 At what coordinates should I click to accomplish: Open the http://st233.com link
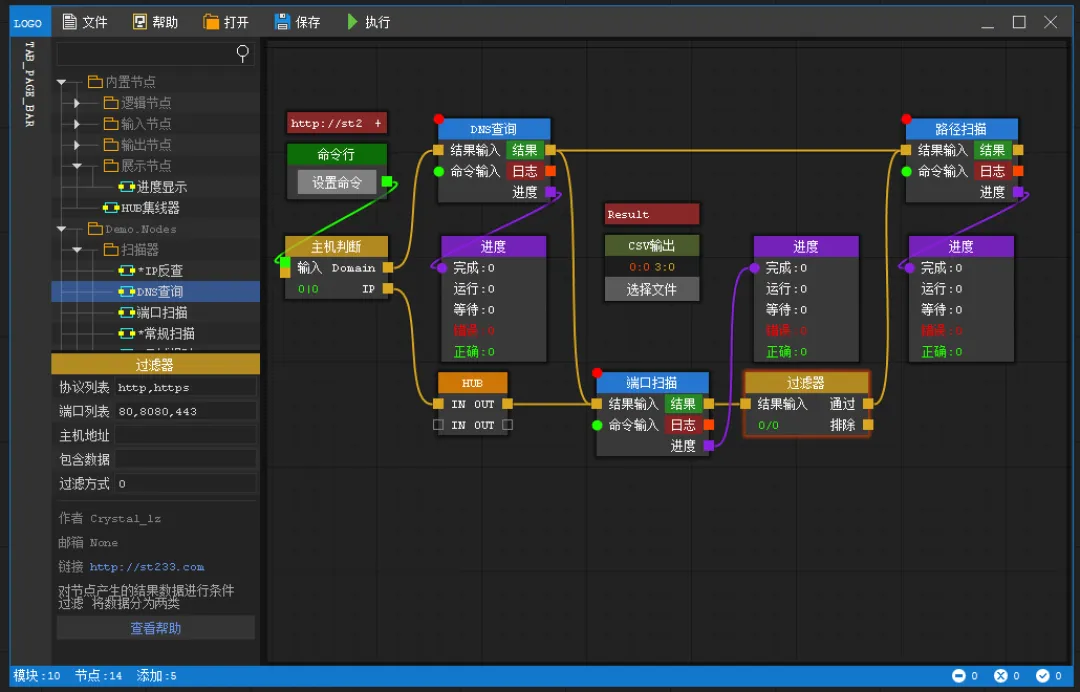point(147,567)
